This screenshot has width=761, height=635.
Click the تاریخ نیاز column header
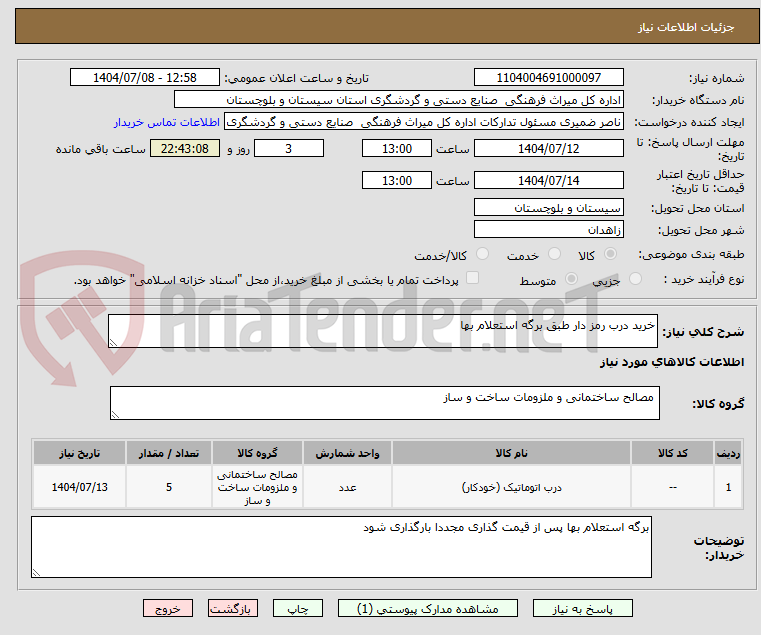pos(79,453)
